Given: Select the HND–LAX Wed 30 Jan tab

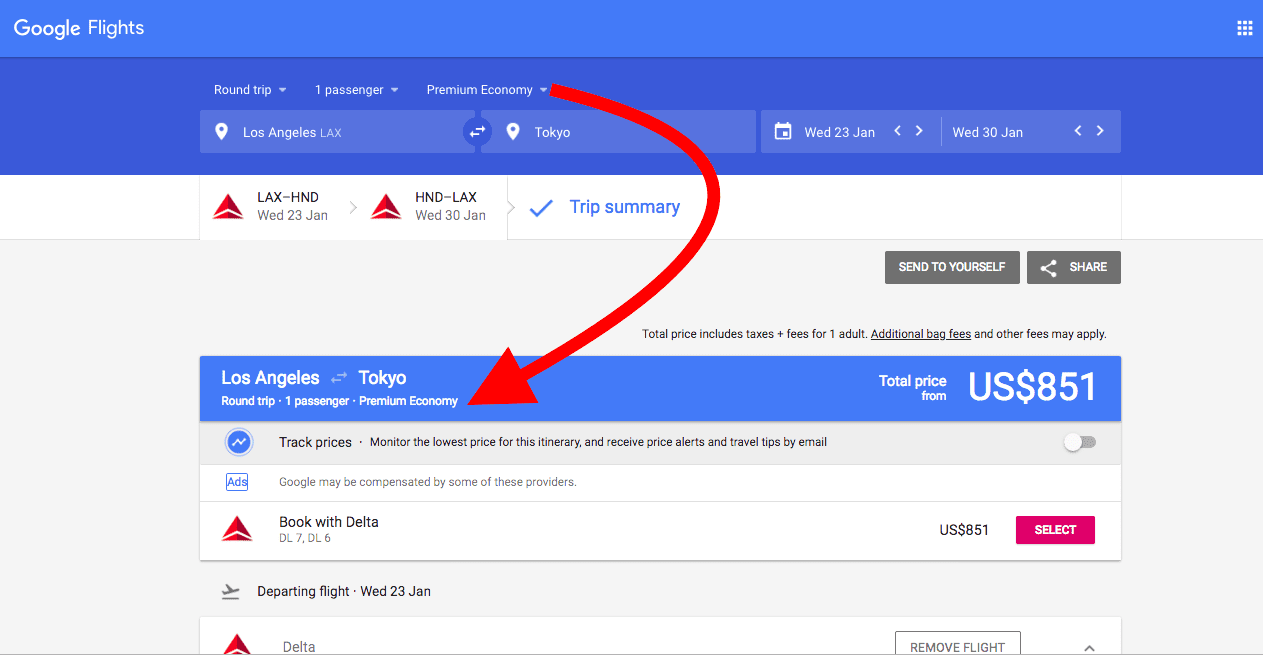Looking at the screenshot, I should point(431,207).
